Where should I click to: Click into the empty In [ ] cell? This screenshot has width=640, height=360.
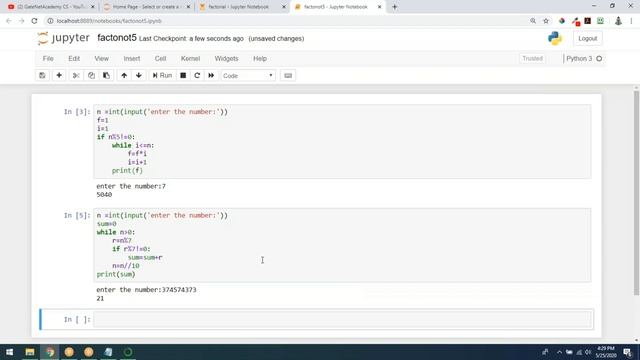click(x=342, y=319)
